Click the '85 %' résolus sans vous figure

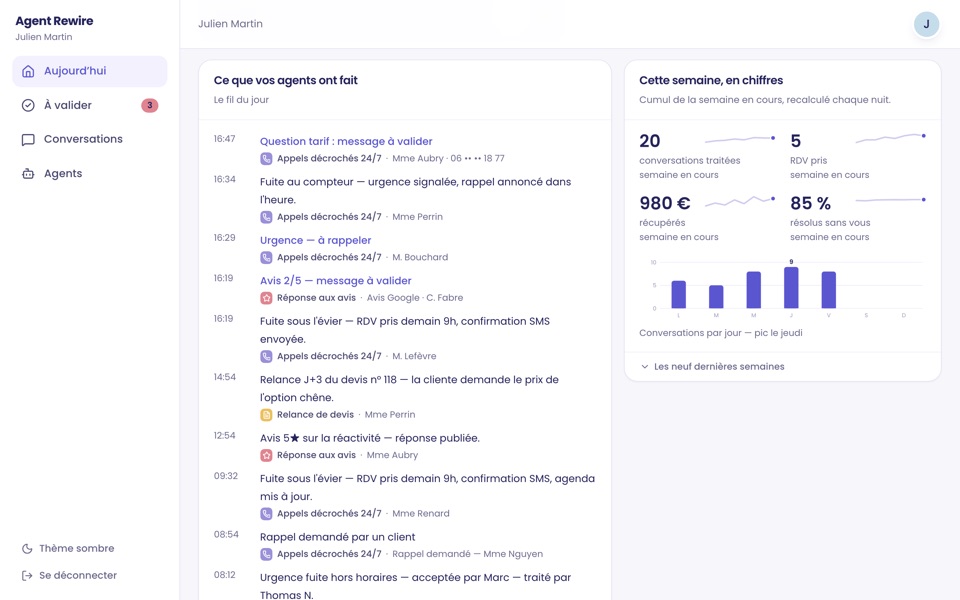tap(811, 203)
